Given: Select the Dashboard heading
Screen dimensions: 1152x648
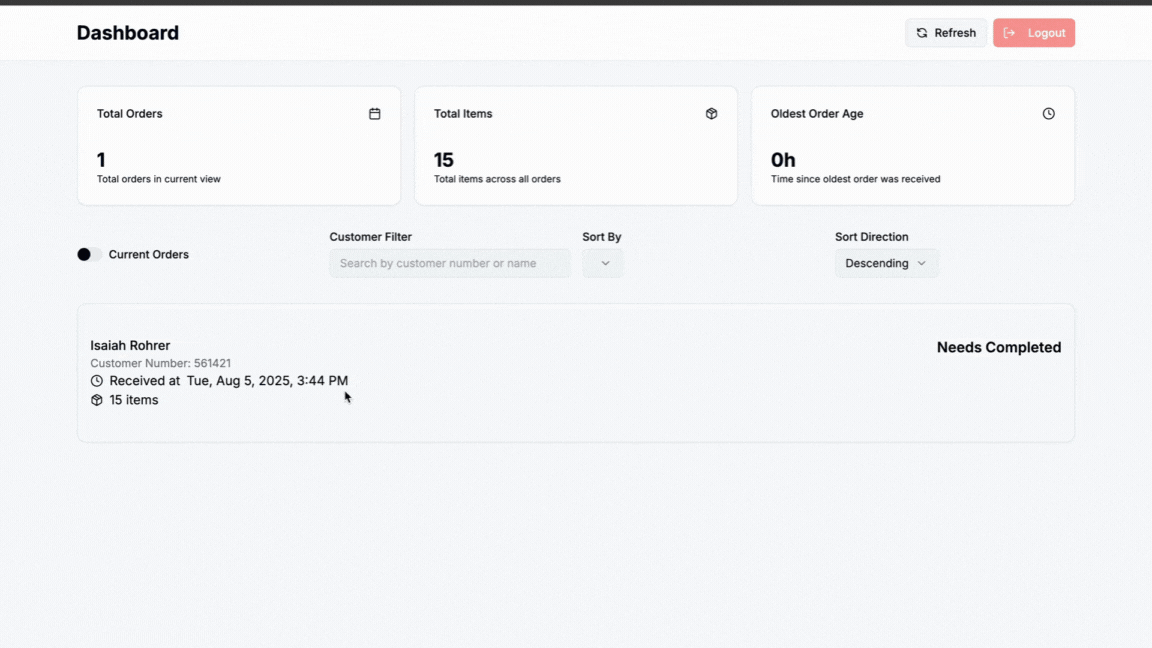Looking at the screenshot, I should (127, 32).
